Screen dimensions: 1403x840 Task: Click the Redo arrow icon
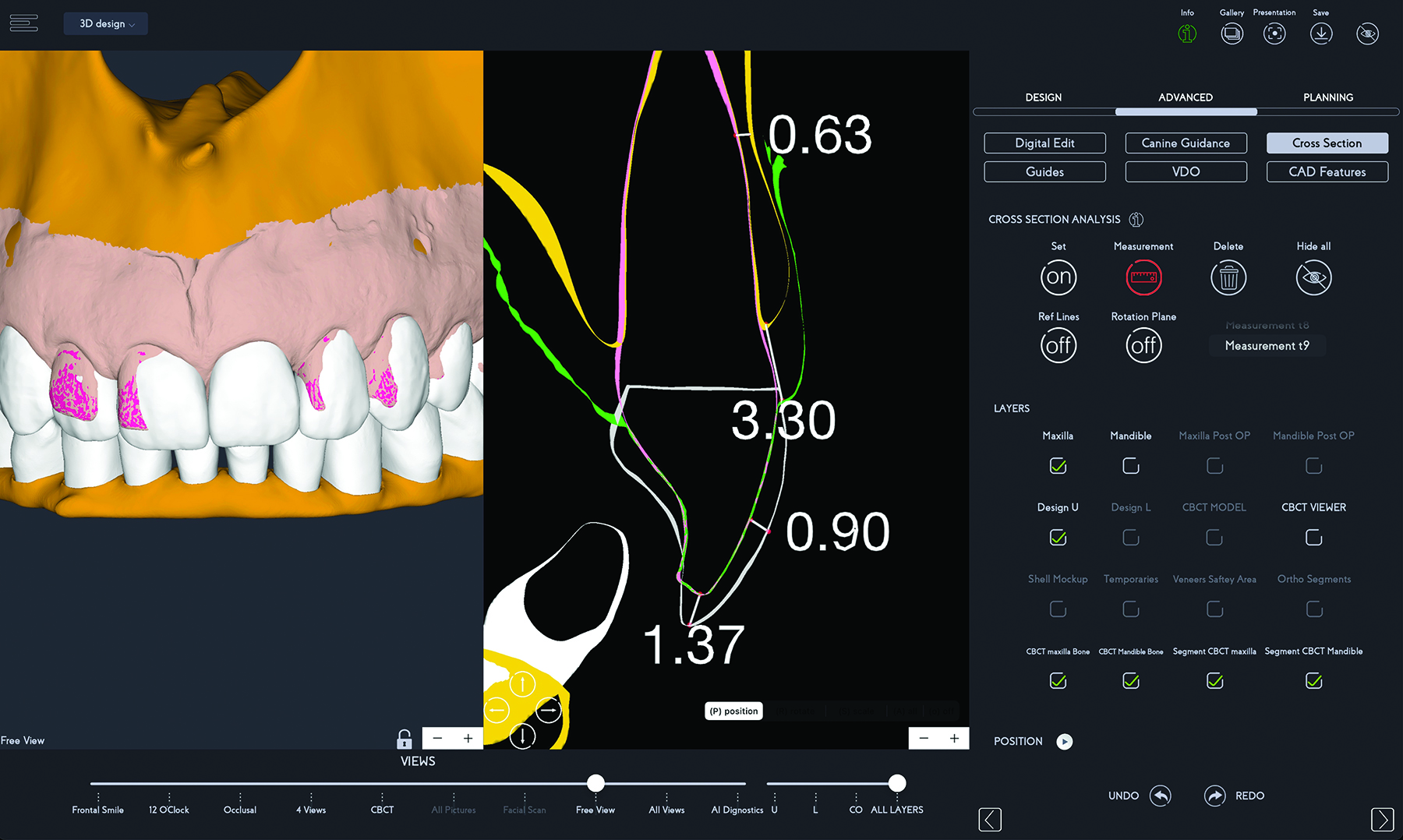click(x=1215, y=796)
